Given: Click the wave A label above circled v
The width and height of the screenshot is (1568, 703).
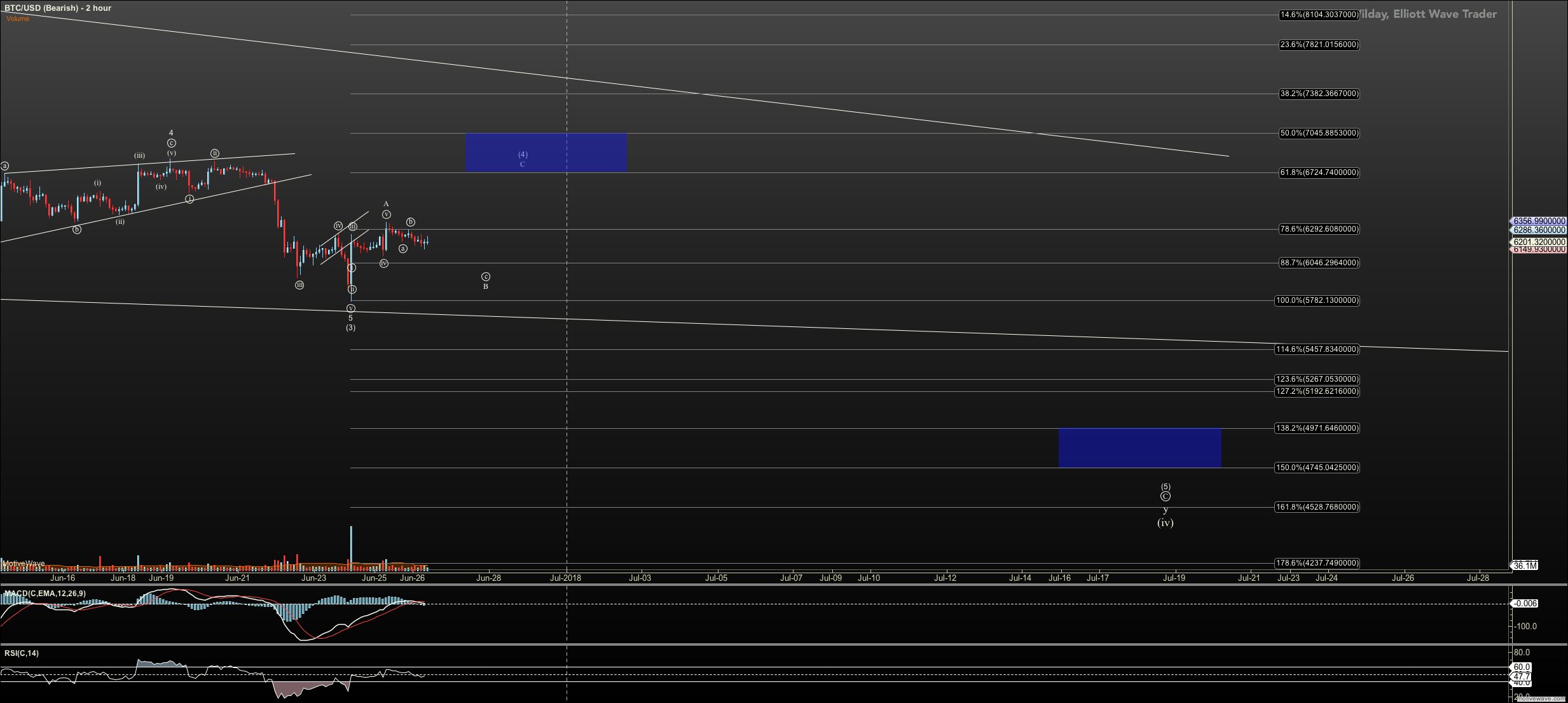Looking at the screenshot, I should click(x=386, y=204).
